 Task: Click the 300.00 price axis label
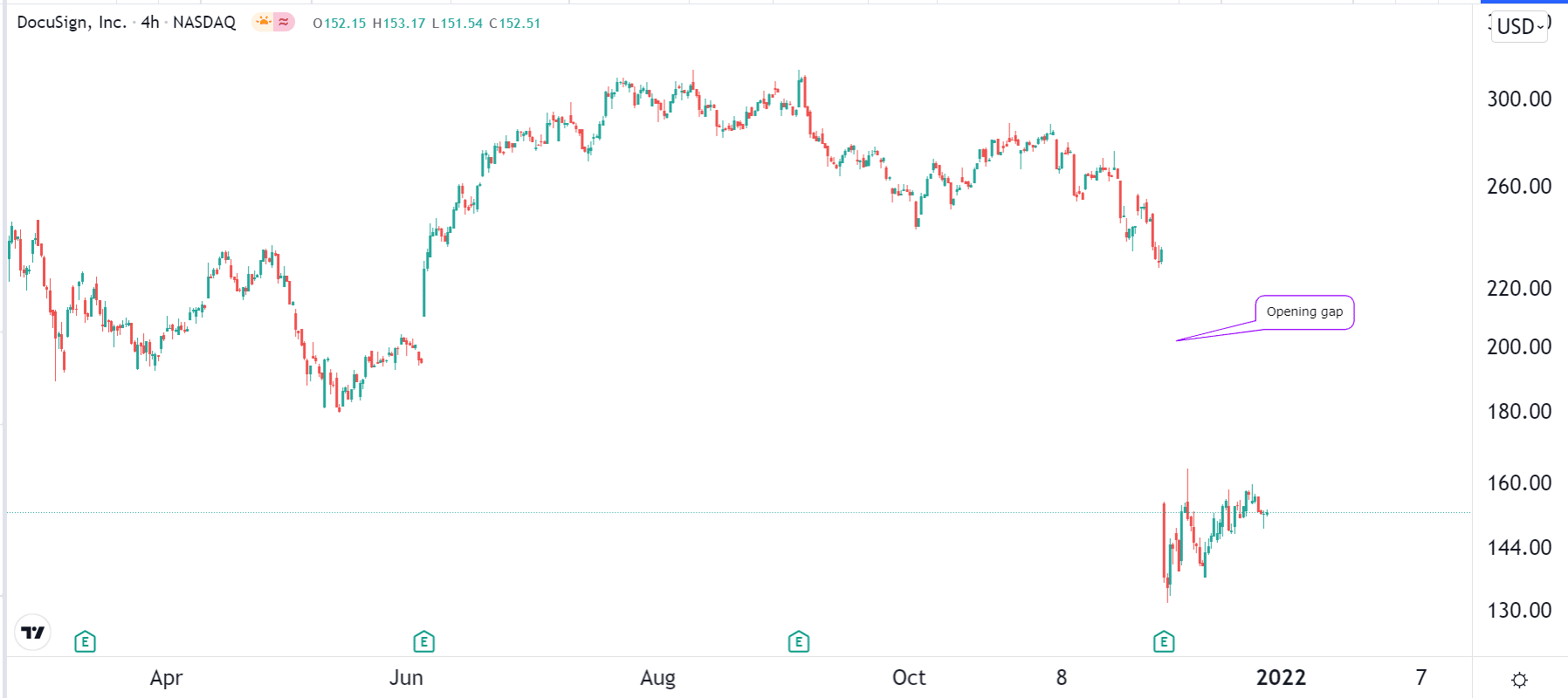[x=1519, y=99]
